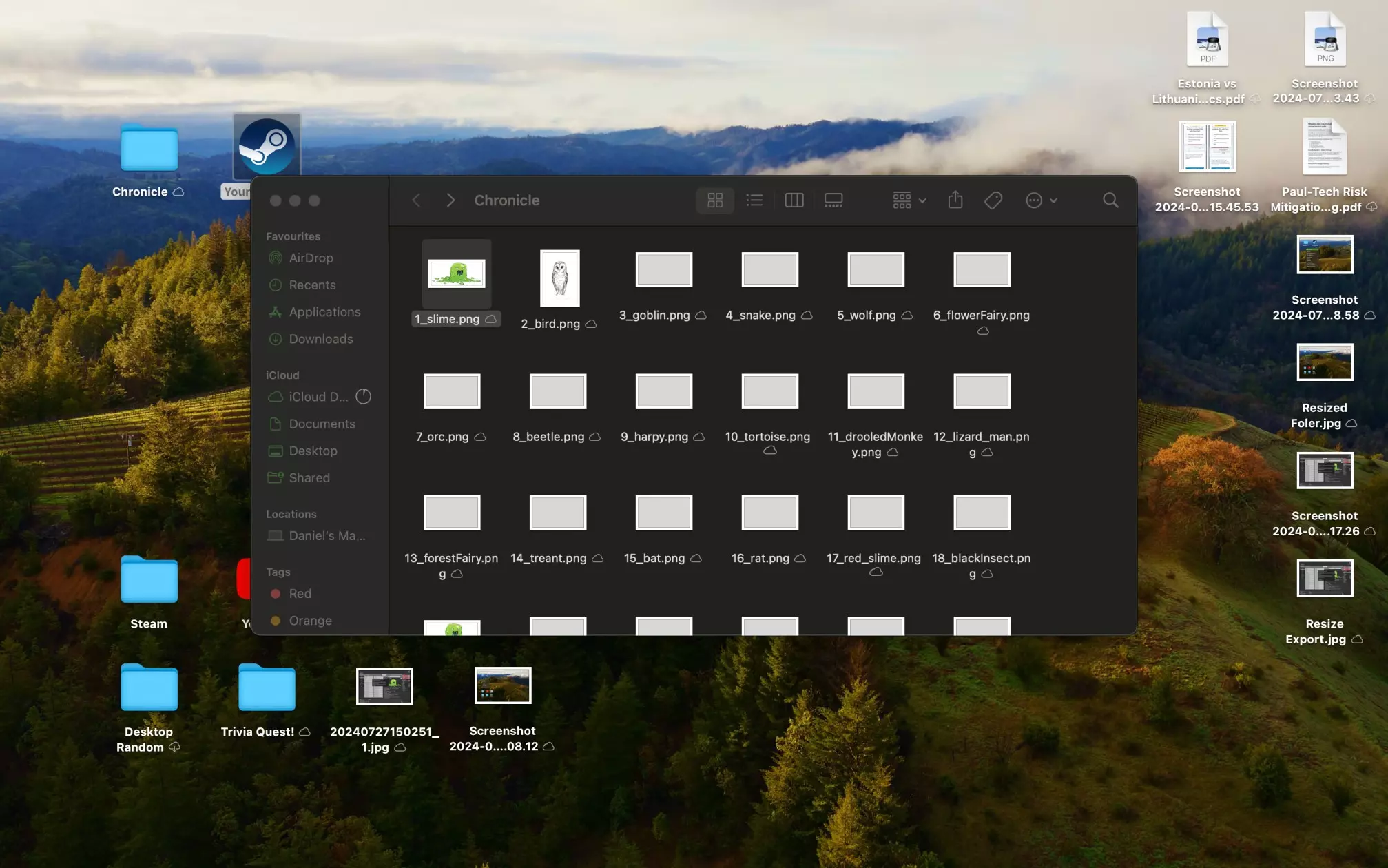Select the 2_bird.png owl thumbnail
Image resolution: width=1388 pixels, height=868 pixels.
pyautogui.click(x=559, y=278)
